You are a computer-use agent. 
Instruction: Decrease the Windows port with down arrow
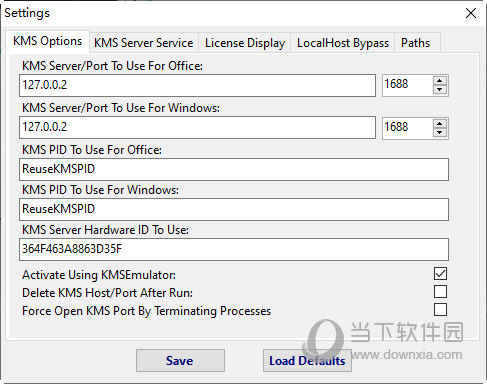tap(440, 133)
